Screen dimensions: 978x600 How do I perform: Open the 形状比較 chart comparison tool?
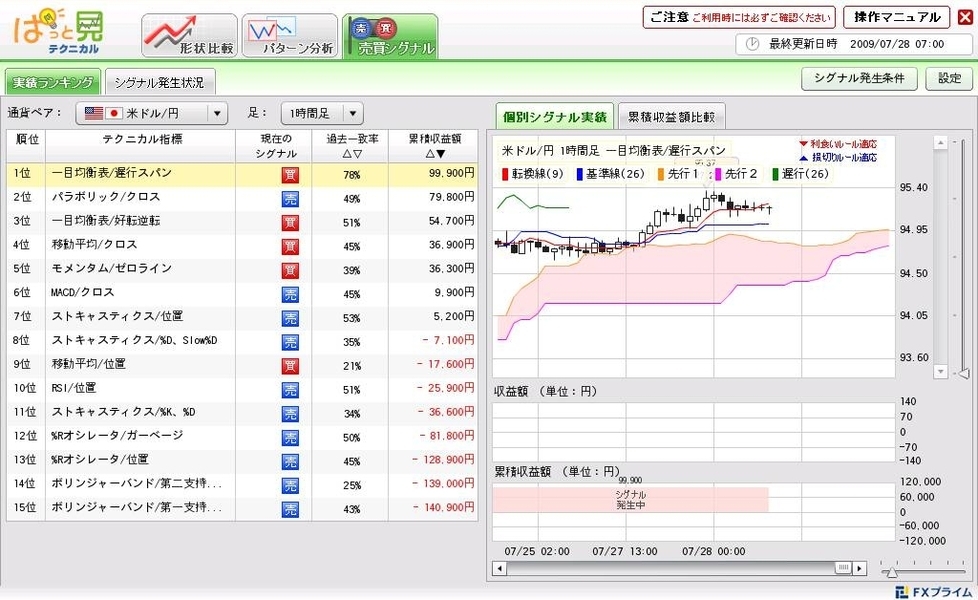click(x=190, y=36)
